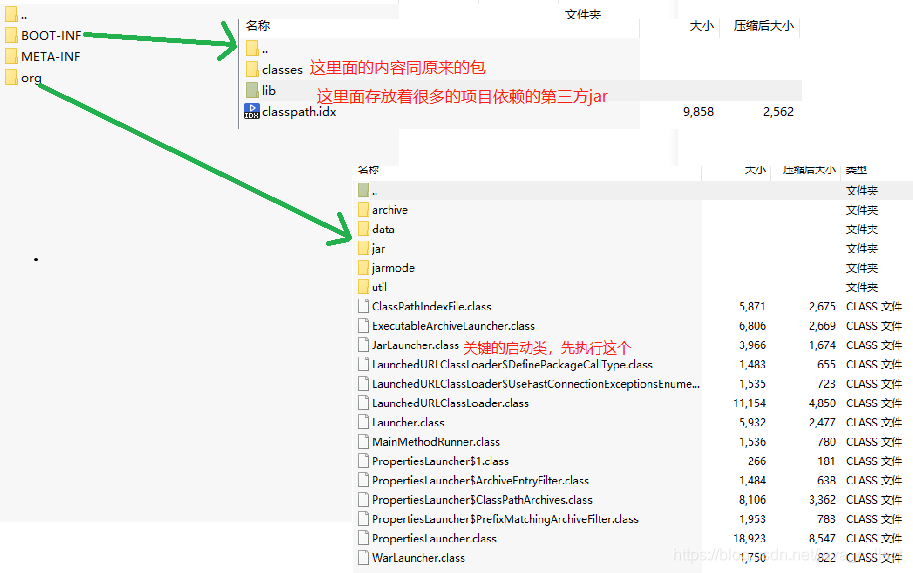Click the WarLauncher.class file icon
This screenshot has height=573, width=913.
pos(363,558)
